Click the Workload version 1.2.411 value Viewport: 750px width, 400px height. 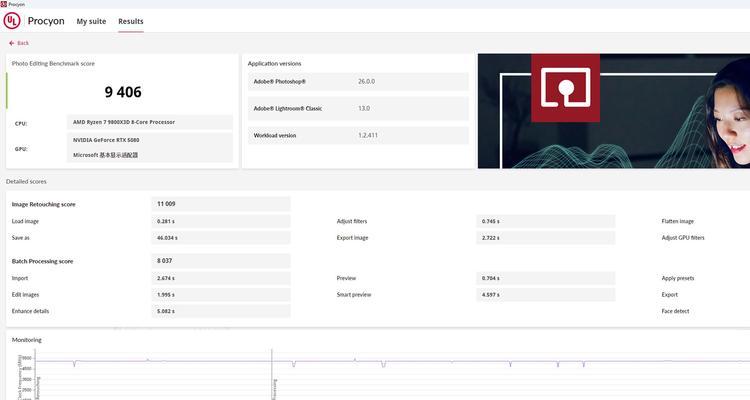(368, 135)
